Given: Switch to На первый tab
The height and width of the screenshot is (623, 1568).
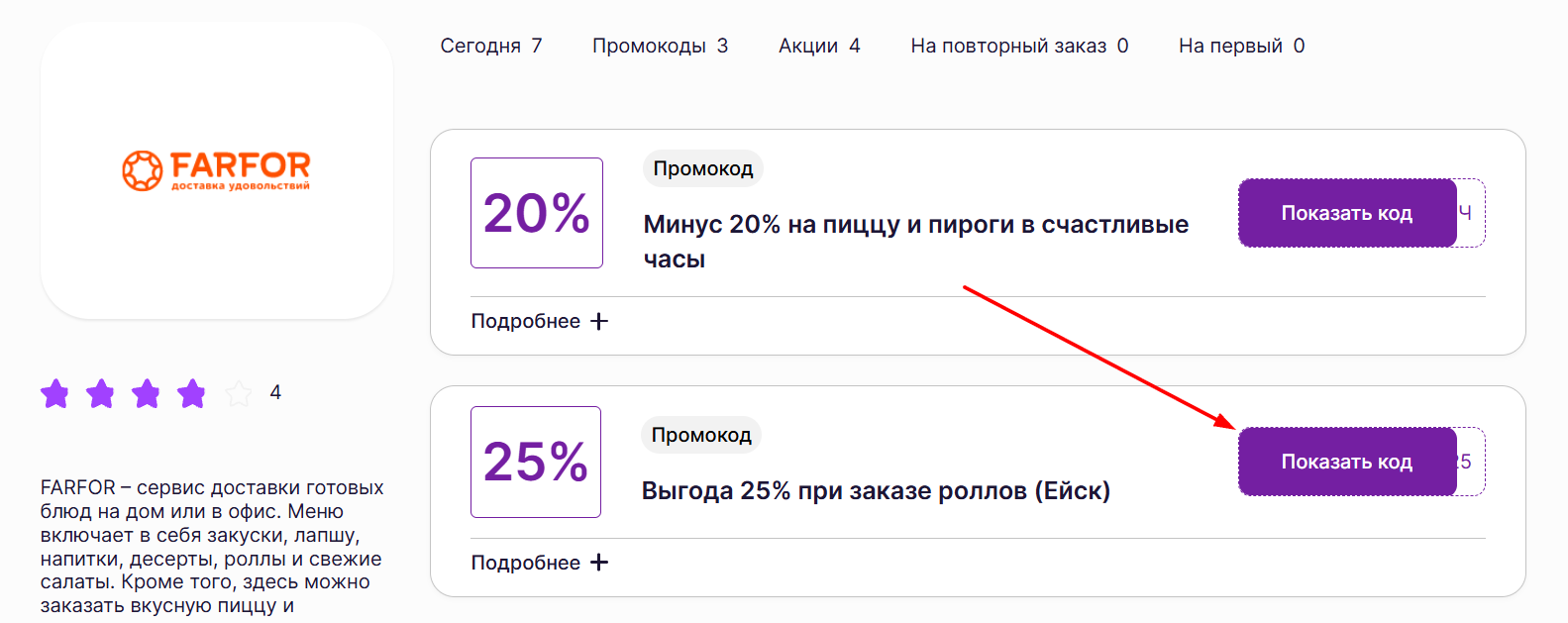Looking at the screenshot, I should (x=1241, y=46).
